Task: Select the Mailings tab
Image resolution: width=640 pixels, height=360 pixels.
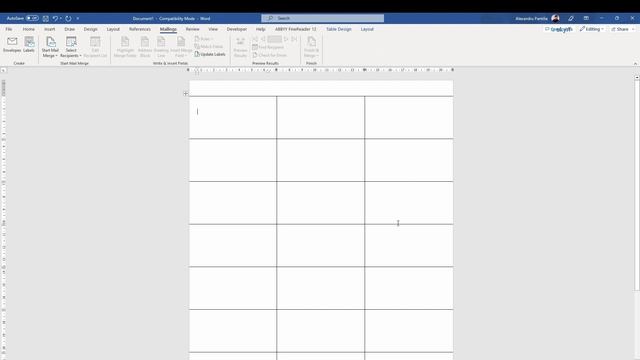Action: [168, 29]
